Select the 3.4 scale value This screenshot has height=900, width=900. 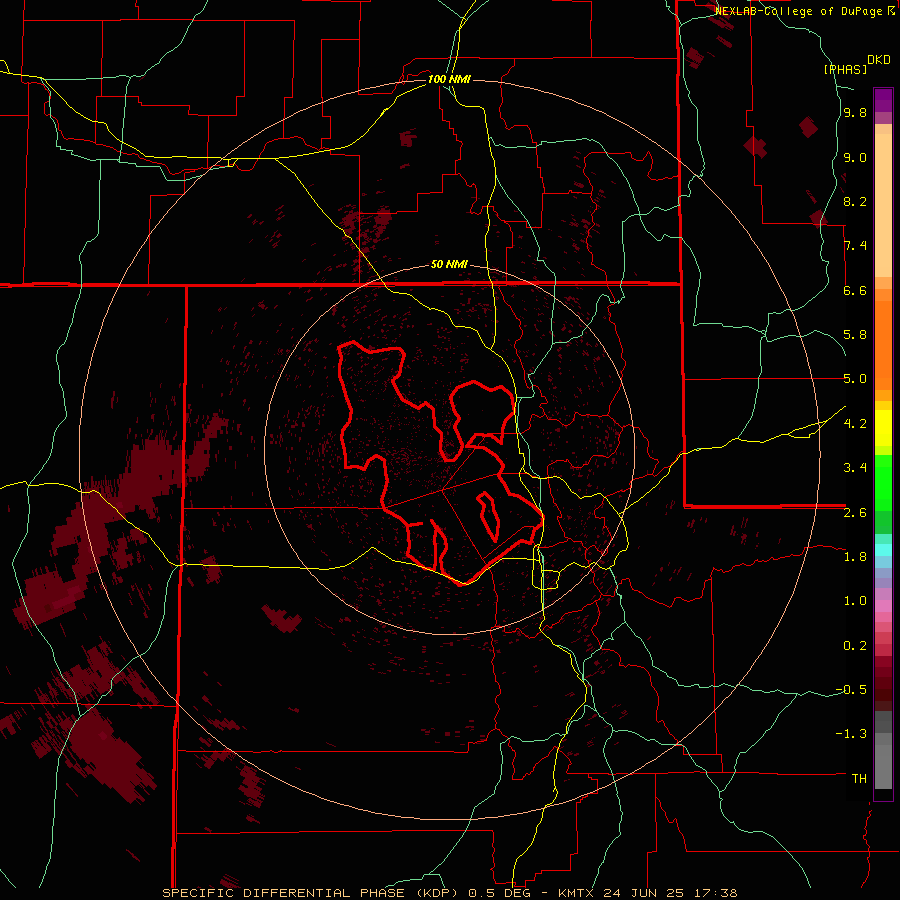click(855, 468)
